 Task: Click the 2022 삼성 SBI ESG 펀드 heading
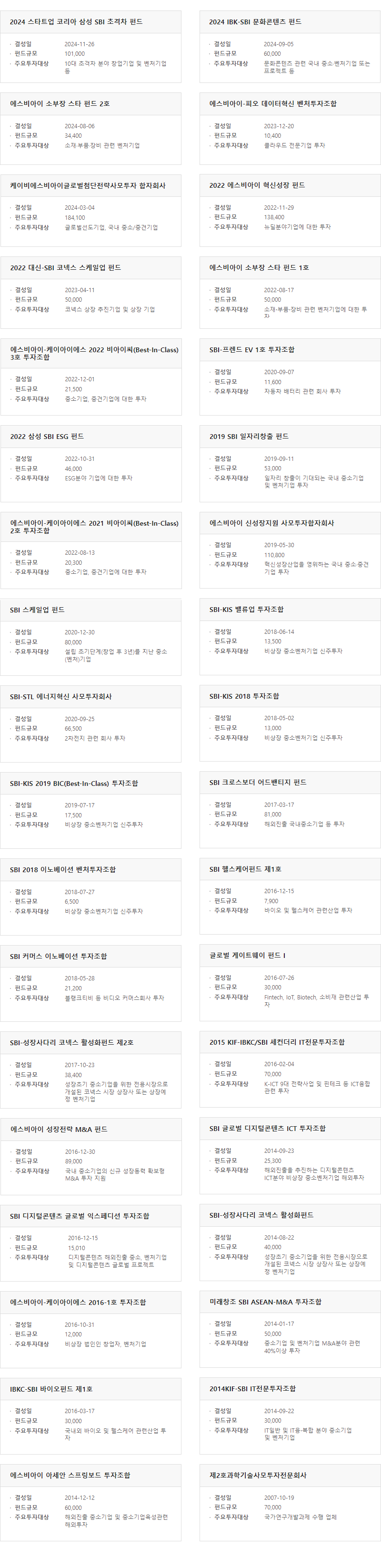tap(47, 437)
